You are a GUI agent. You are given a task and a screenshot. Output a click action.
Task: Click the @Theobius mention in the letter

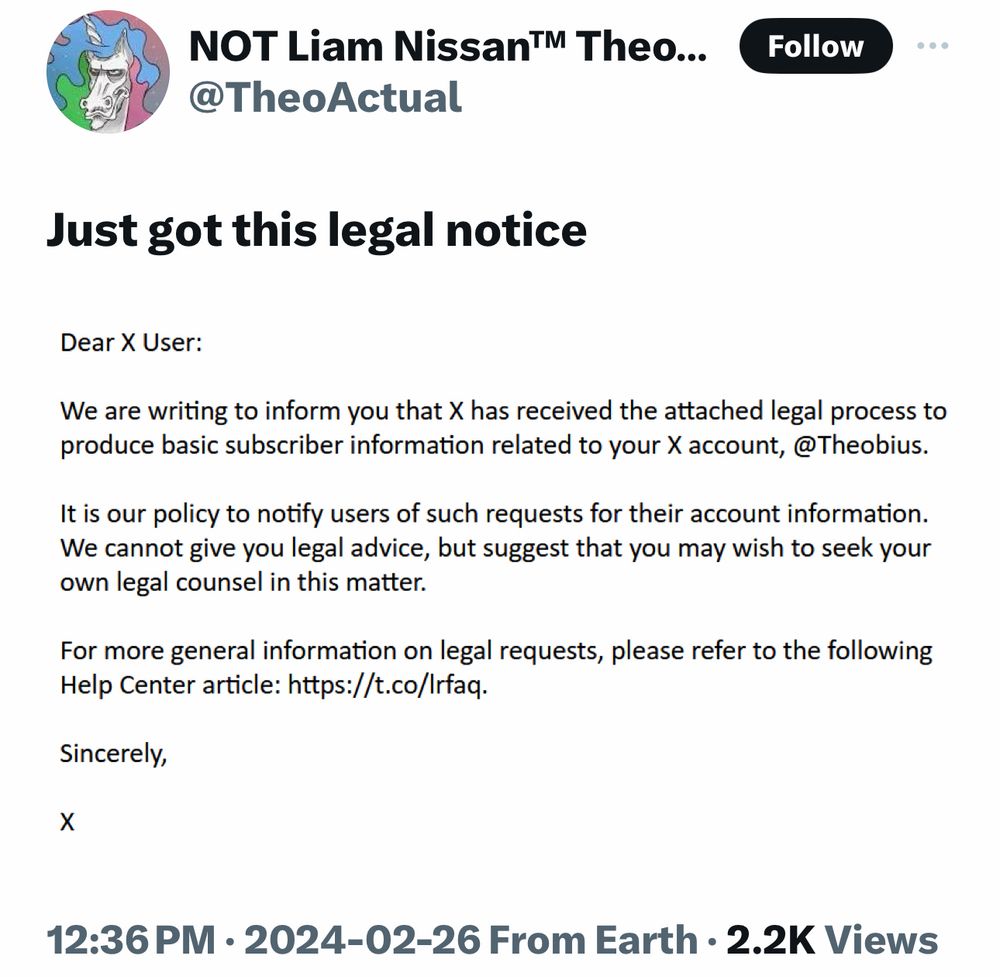point(859,445)
